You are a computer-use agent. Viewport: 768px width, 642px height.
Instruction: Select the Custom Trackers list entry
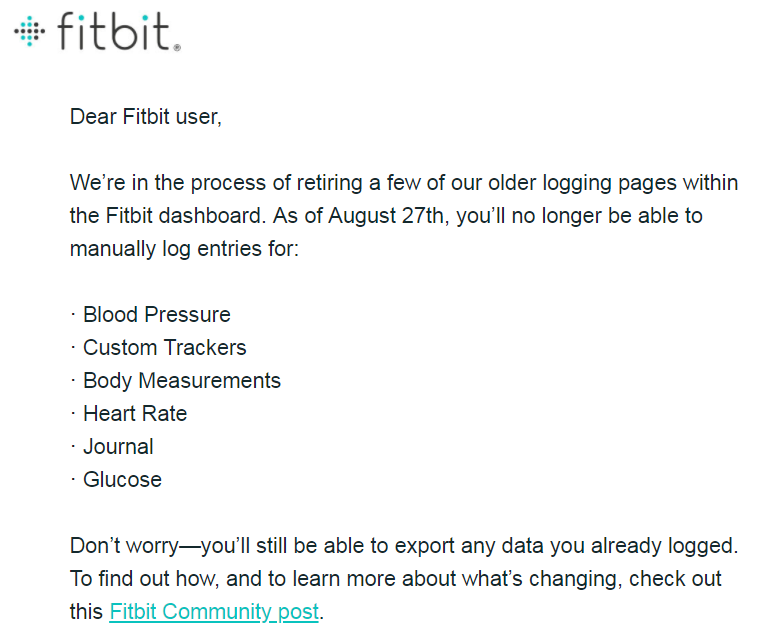pos(164,347)
